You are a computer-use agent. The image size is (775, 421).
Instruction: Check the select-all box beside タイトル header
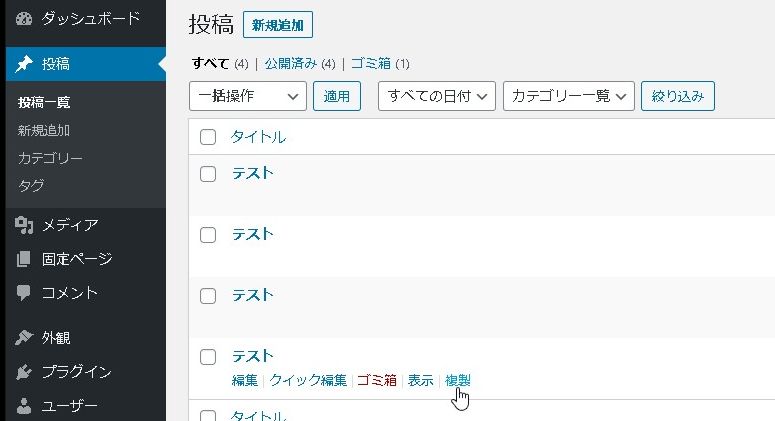point(208,137)
